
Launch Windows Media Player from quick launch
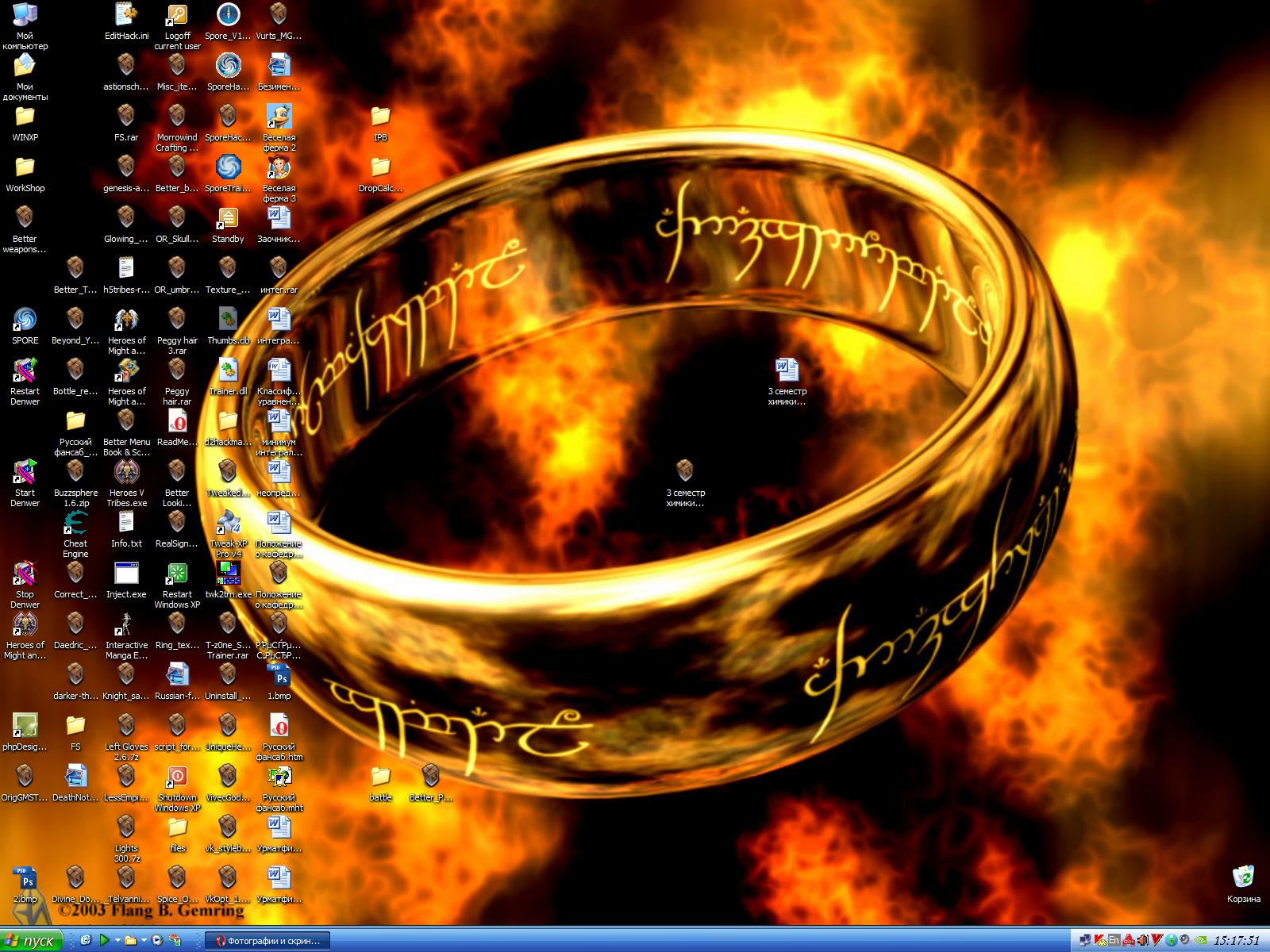156,940
